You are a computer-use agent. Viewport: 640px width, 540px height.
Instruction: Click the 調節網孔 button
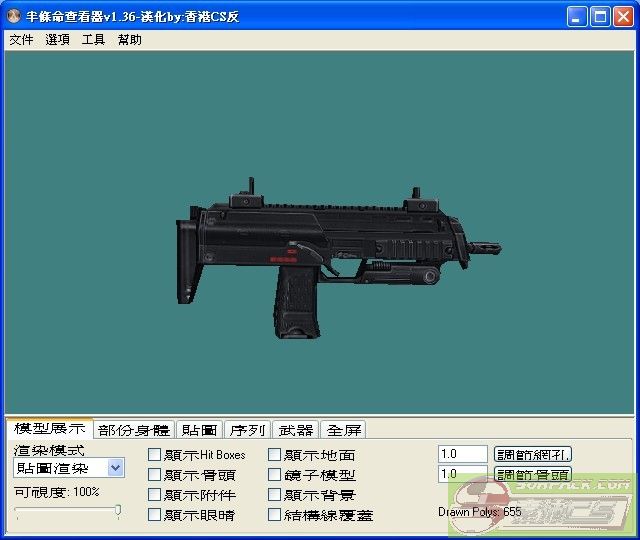pyautogui.click(x=533, y=454)
